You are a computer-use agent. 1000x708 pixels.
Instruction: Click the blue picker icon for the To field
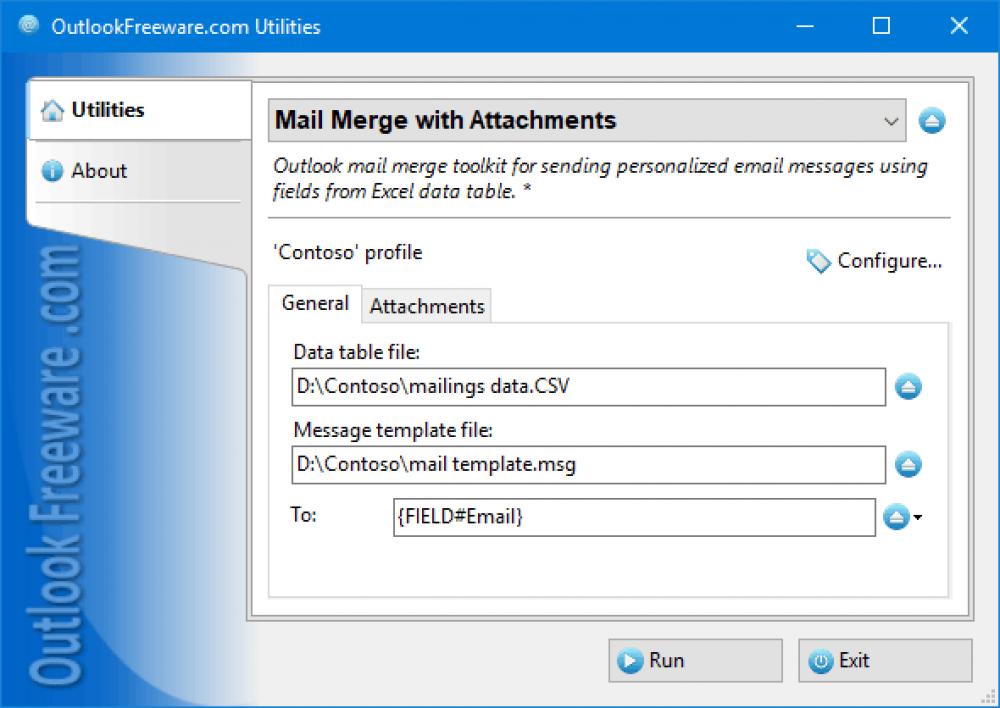click(897, 518)
